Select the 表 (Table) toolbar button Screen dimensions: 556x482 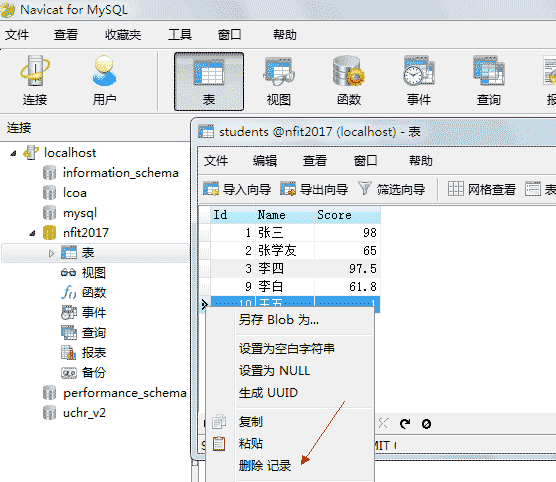point(209,81)
